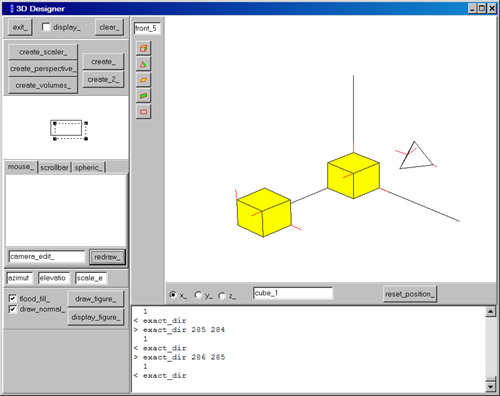Switch to the mouse_ tab
This screenshot has height=396, width=500.
21,167
